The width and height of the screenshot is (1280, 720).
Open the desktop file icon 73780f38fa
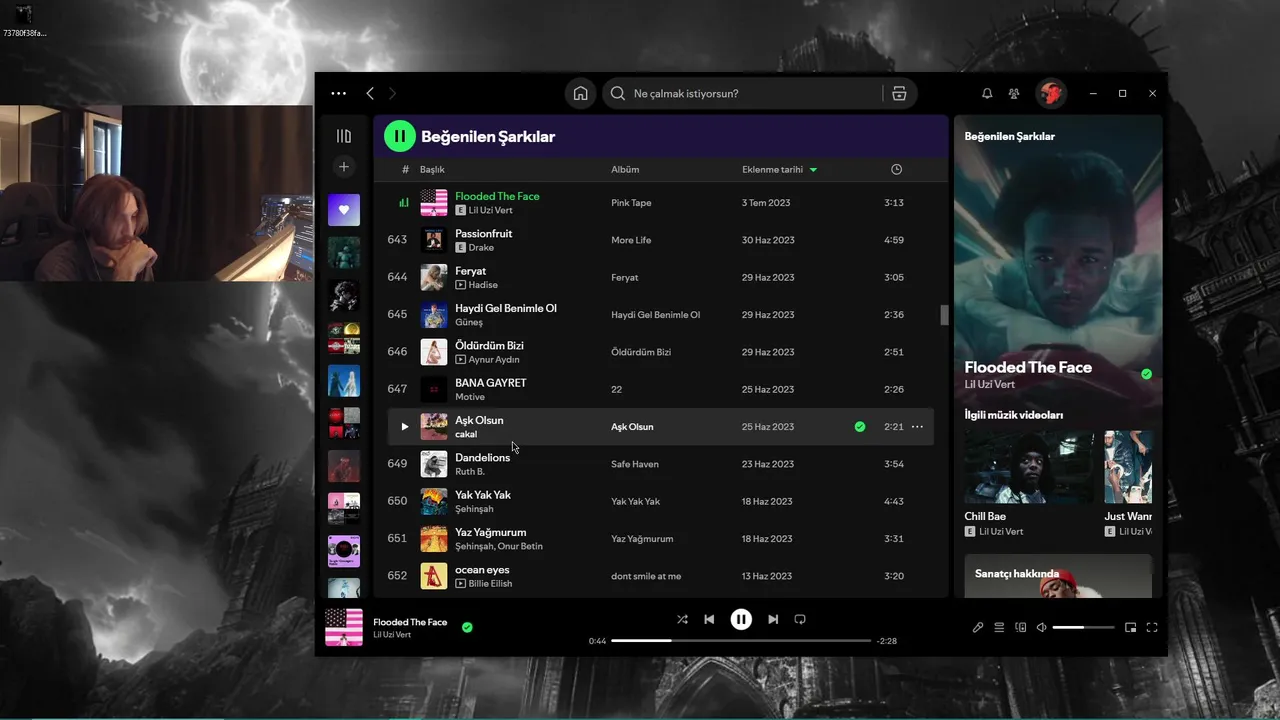pyautogui.click(x=24, y=21)
